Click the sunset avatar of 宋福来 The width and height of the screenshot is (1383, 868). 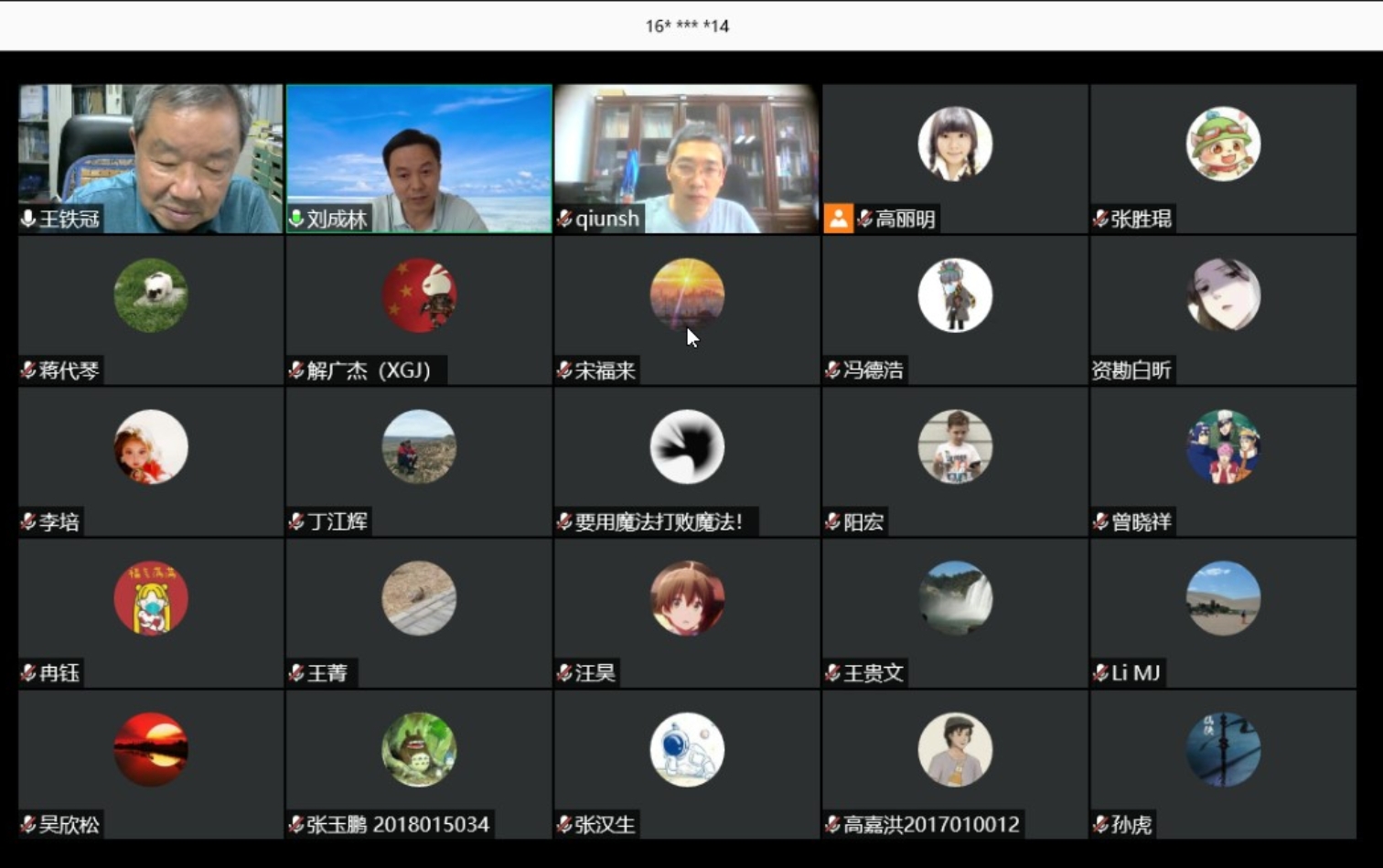coord(687,295)
